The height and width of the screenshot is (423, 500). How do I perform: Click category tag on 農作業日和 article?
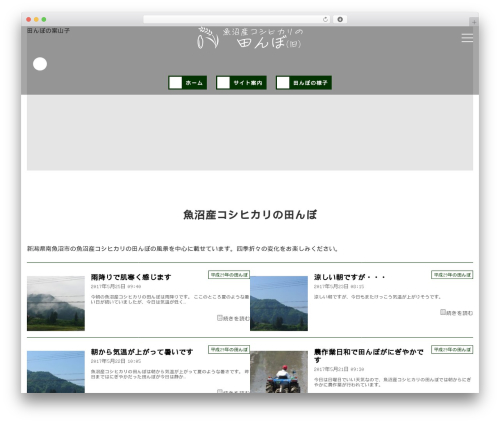click(x=452, y=349)
